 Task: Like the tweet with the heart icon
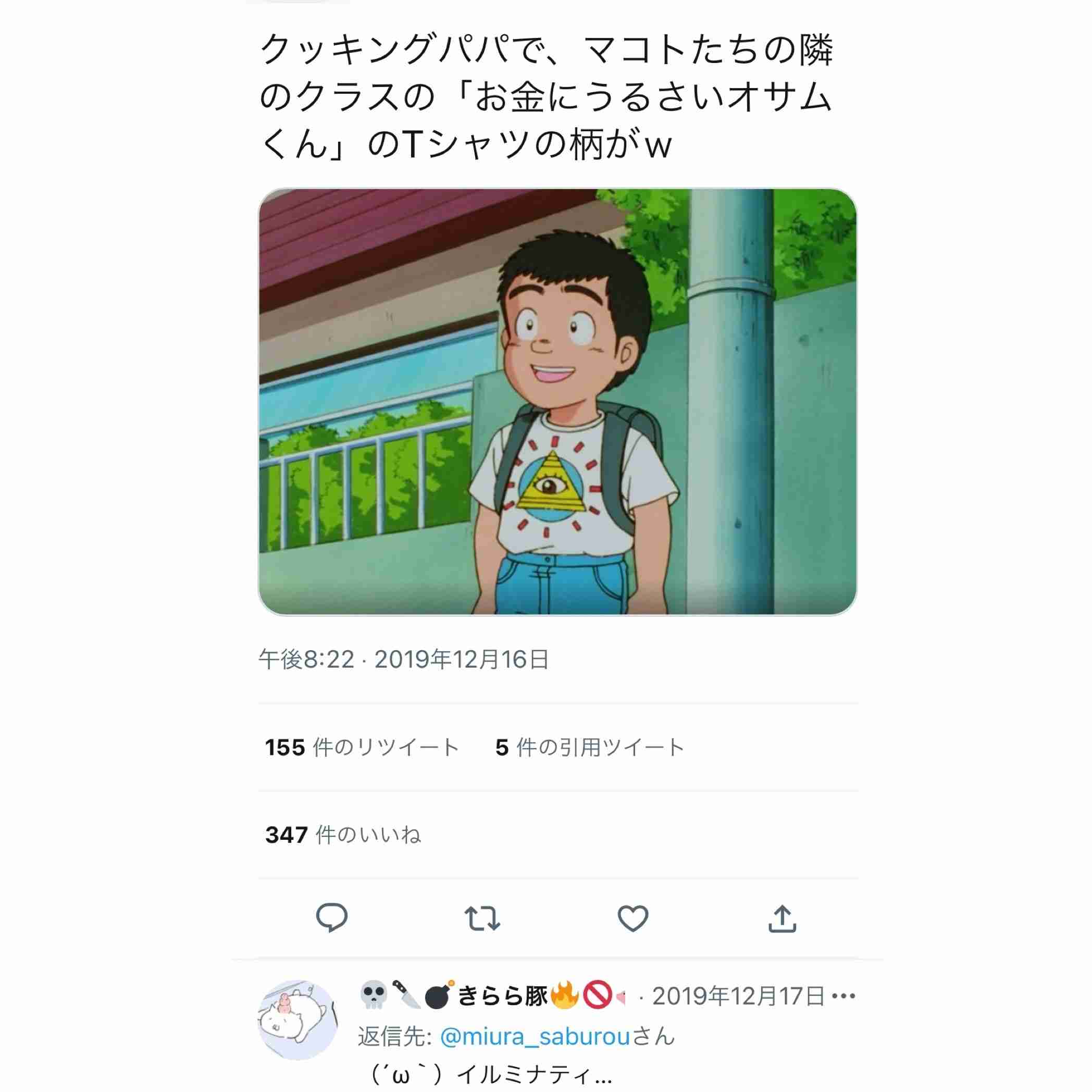[632, 919]
